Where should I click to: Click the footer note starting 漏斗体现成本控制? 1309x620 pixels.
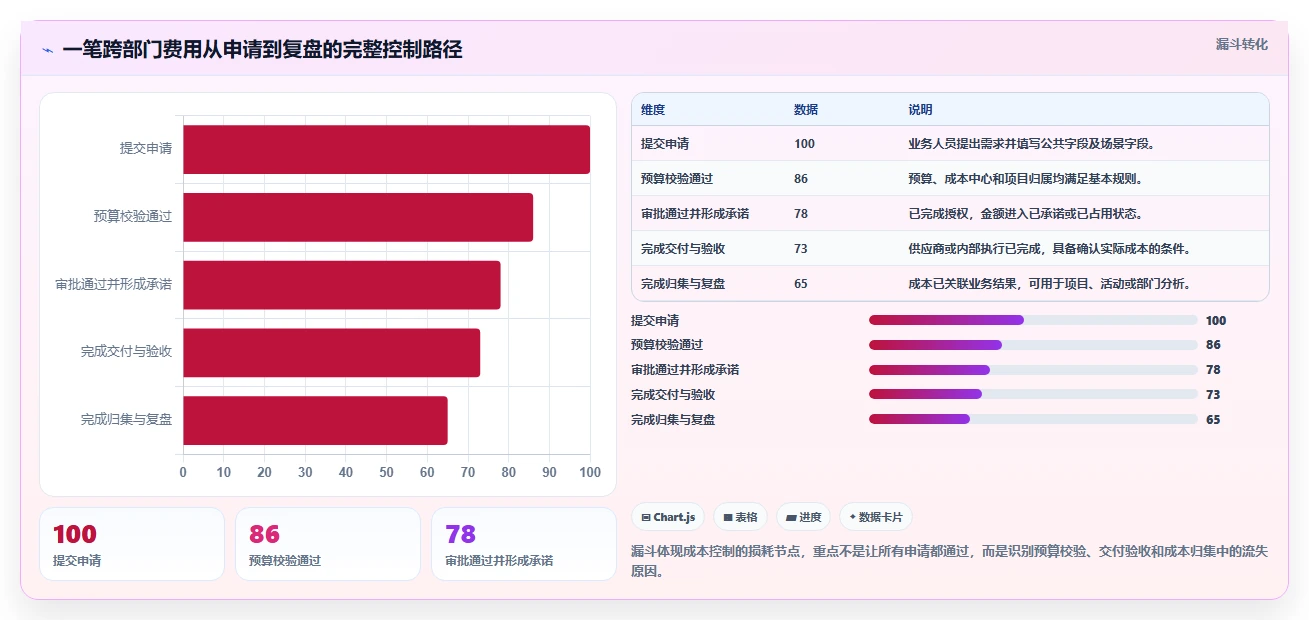(950, 562)
